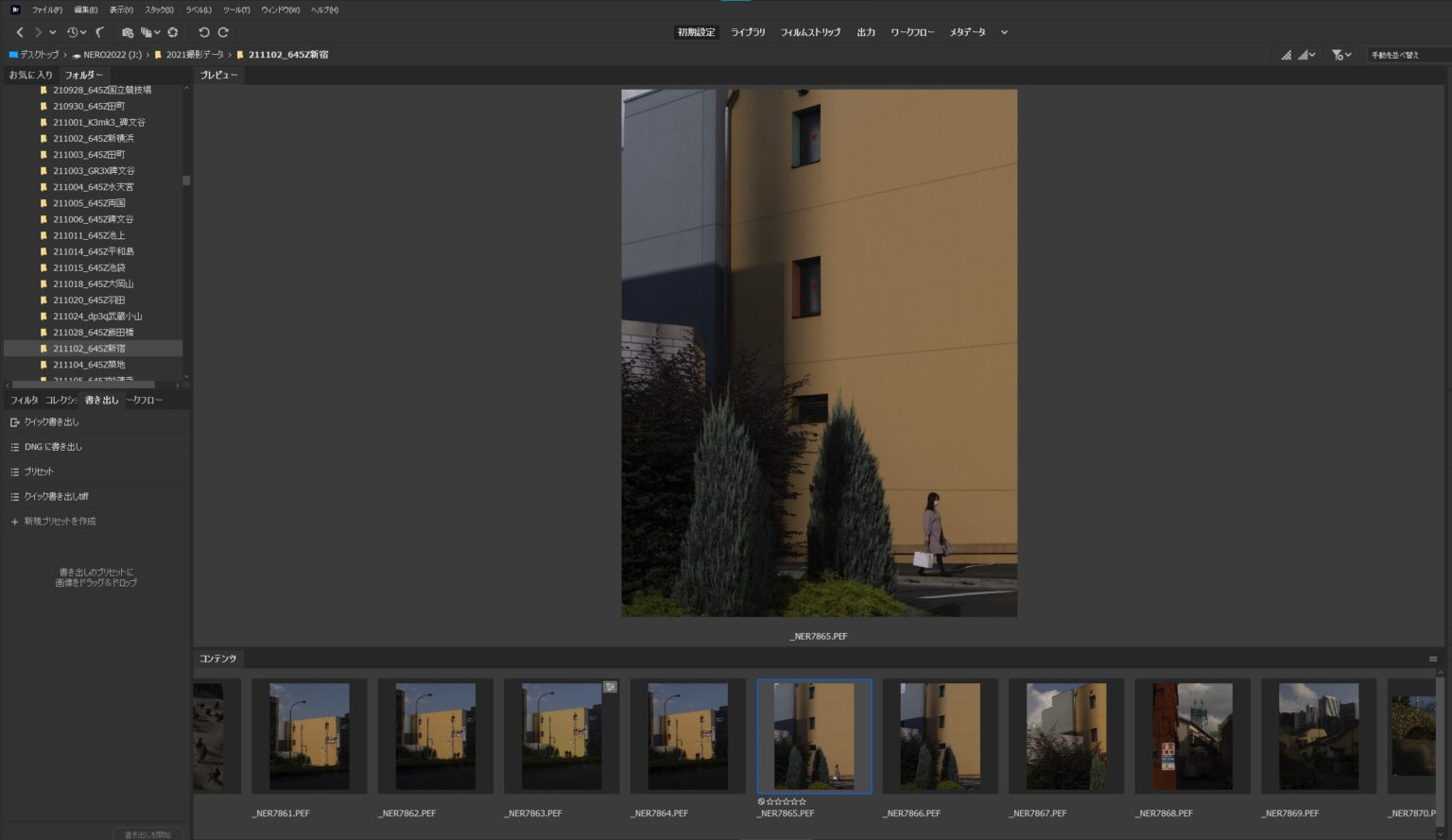The height and width of the screenshot is (840, 1452).
Task: Click the boomerang return-to-app icon
Action: 99,32
